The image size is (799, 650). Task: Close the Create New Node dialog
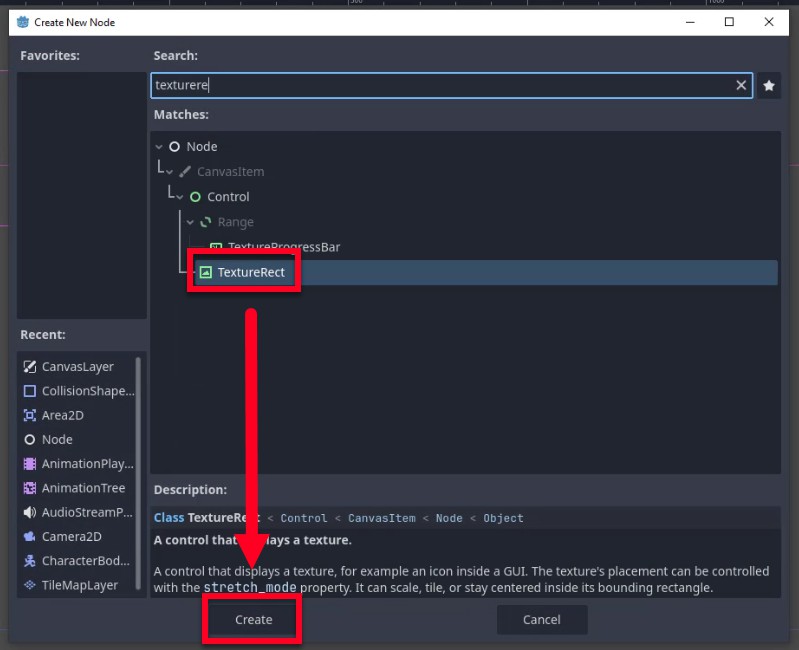(769, 22)
